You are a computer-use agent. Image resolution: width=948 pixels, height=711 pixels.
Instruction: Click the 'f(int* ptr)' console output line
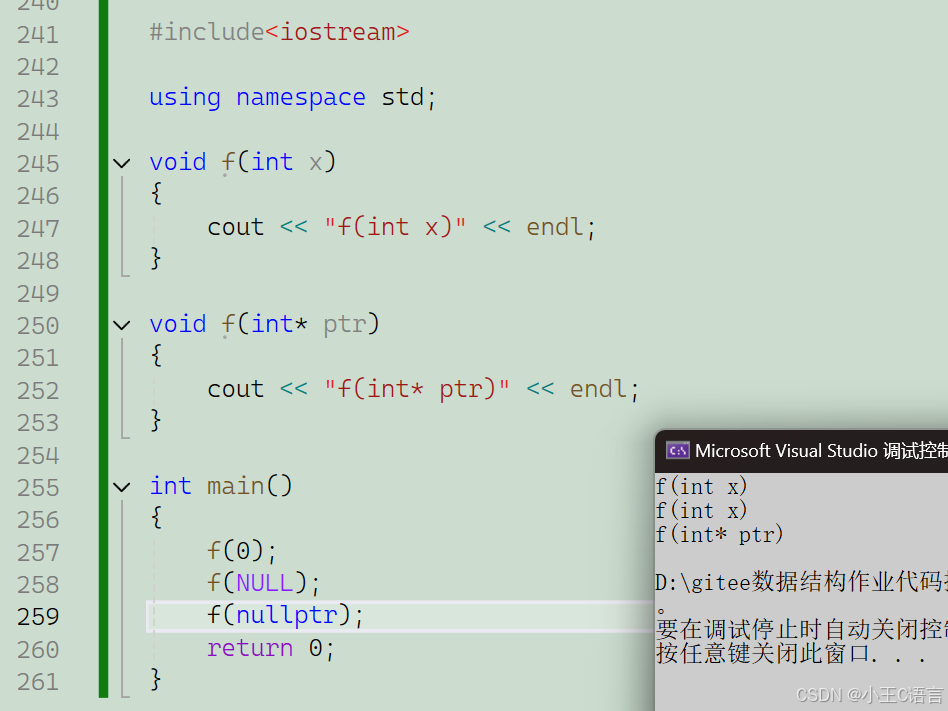(719, 535)
